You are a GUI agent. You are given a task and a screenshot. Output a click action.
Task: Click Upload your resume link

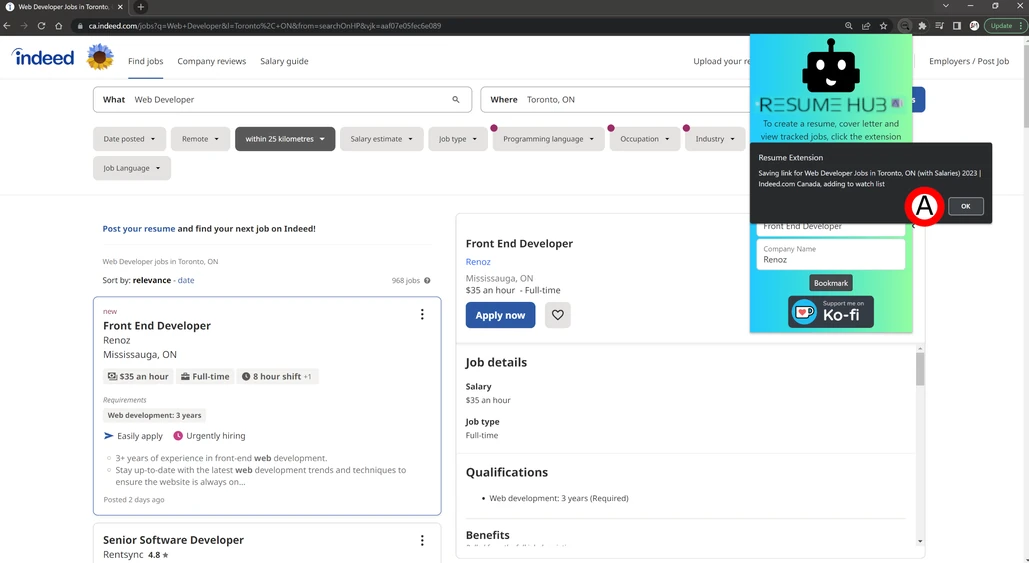point(721,61)
